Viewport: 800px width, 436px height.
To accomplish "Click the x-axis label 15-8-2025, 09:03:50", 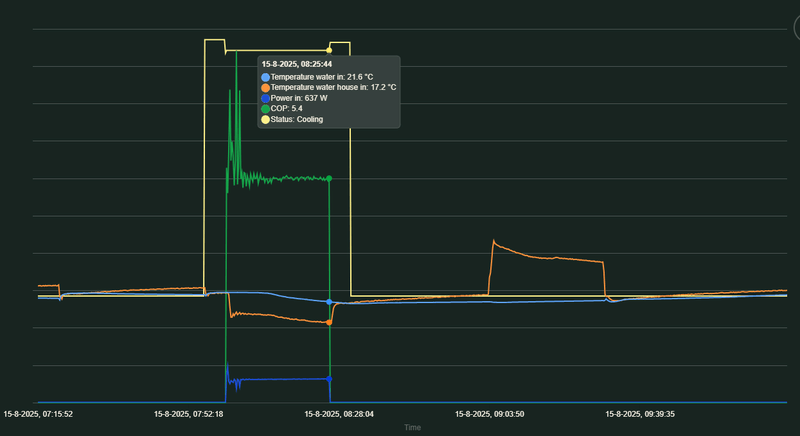I will [490, 414].
